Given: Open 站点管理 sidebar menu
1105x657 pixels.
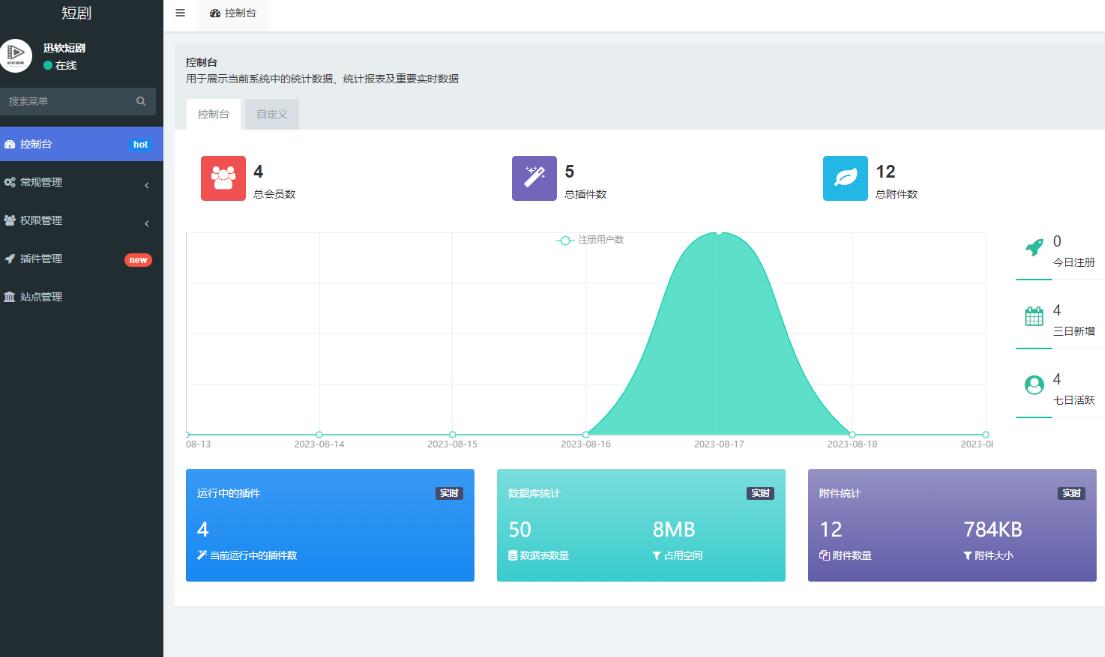Looking at the screenshot, I should [82, 297].
